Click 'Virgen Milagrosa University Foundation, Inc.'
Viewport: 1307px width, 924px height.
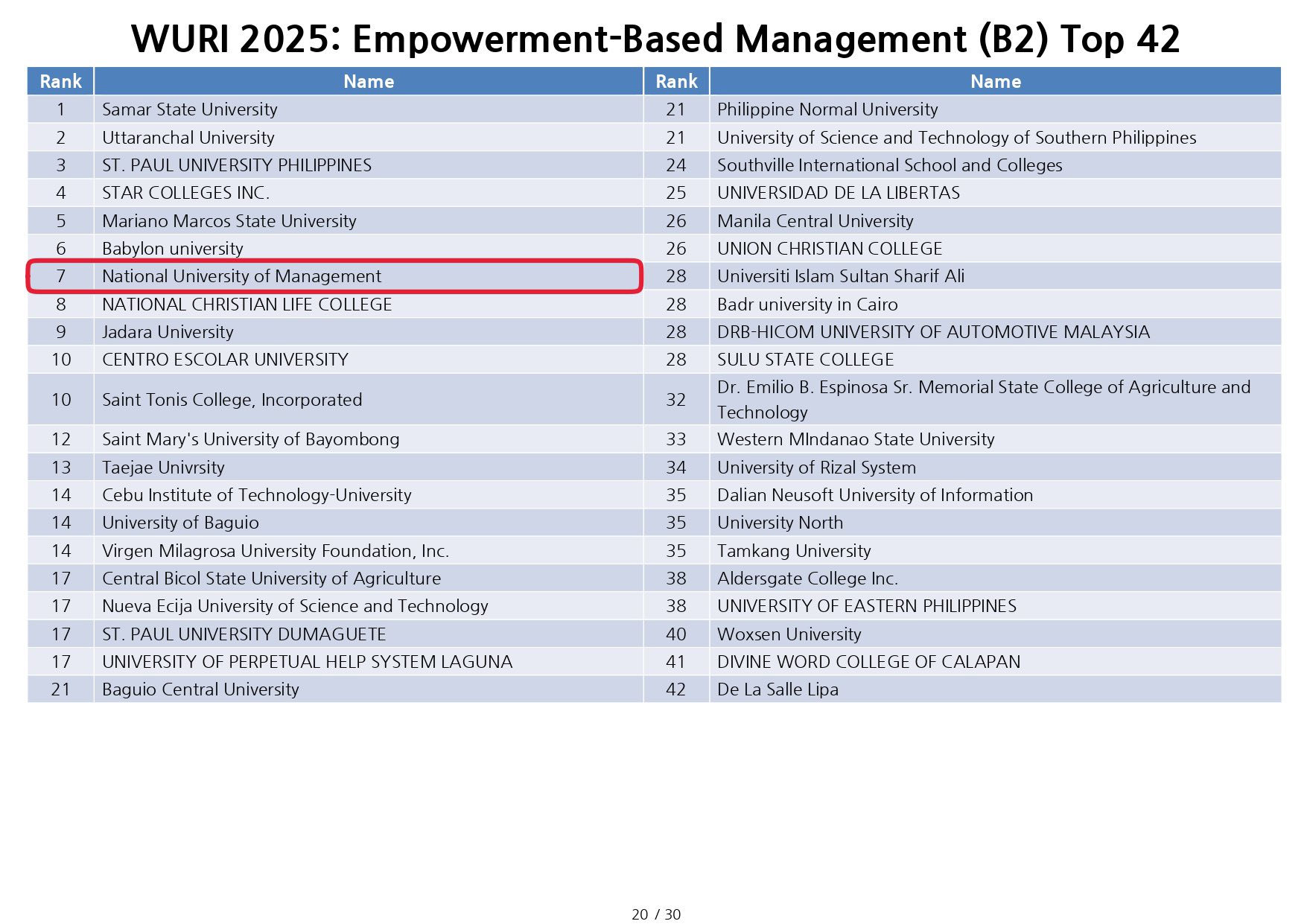[276, 551]
